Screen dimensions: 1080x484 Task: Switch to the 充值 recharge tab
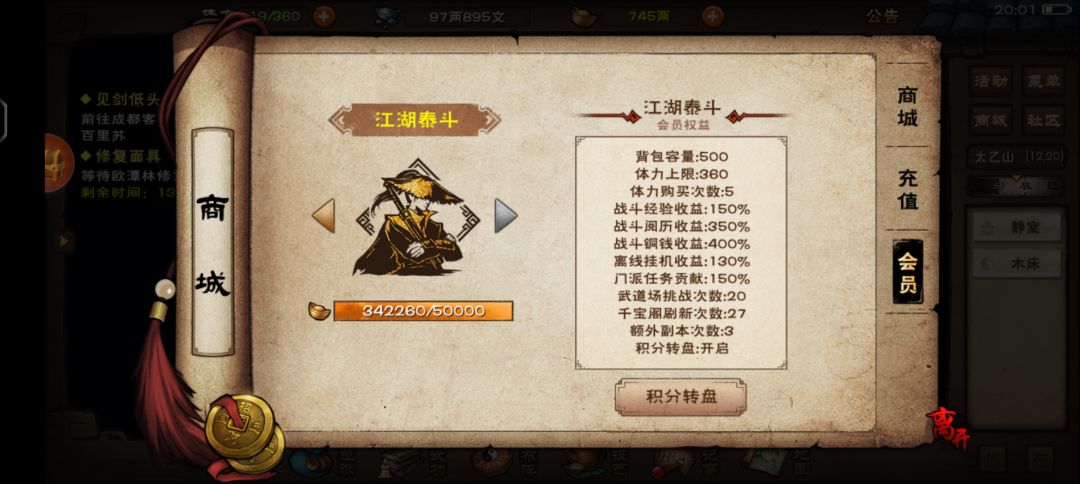(x=907, y=189)
